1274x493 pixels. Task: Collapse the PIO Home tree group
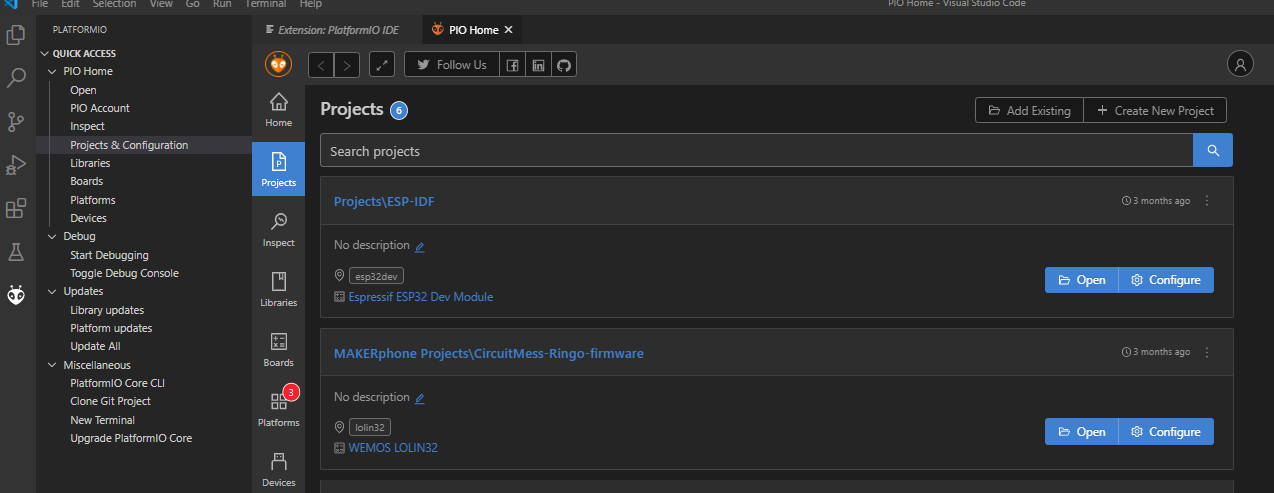(x=53, y=72)
